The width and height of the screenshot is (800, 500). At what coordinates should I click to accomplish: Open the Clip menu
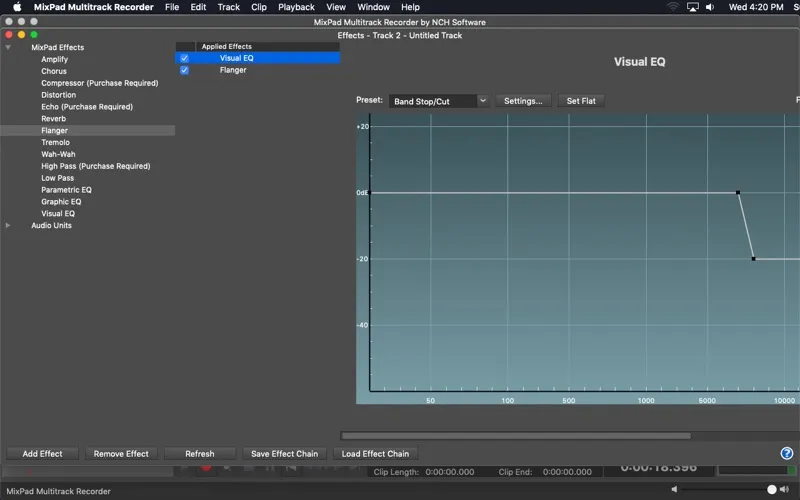[259, 7]
